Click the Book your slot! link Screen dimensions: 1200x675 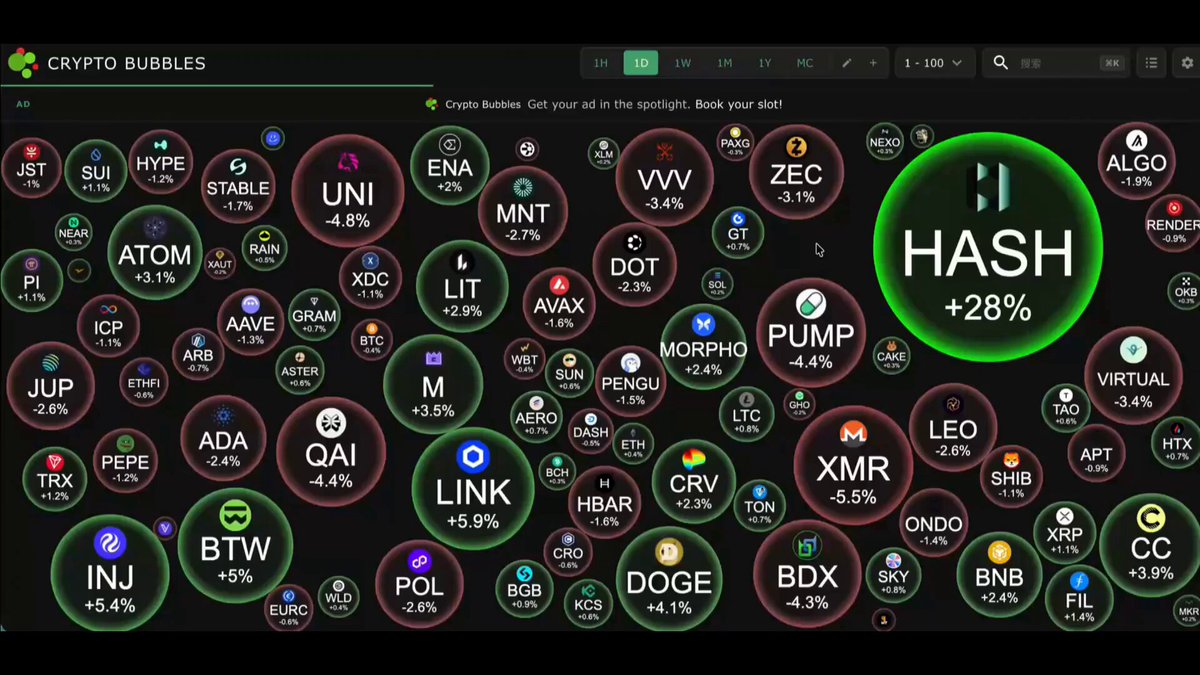[x=739, y=104]
